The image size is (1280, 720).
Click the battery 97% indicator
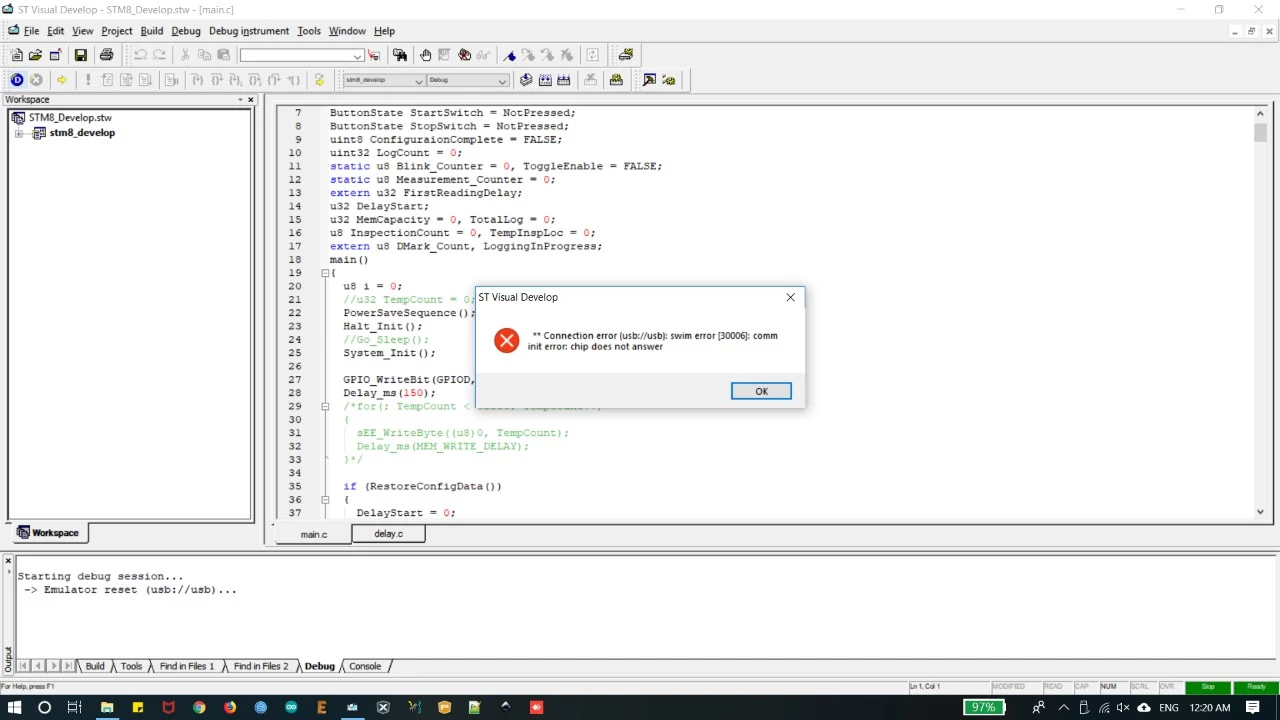coord(983,707)
